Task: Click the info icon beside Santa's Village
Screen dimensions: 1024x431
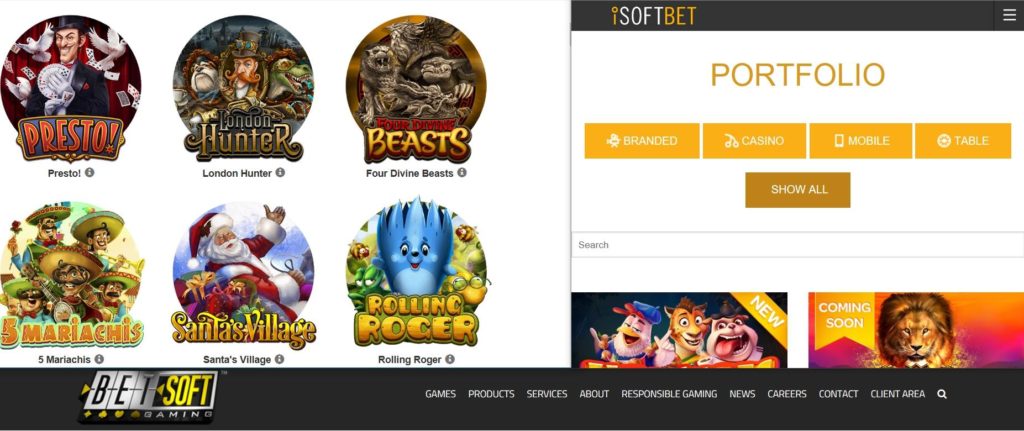Action: 280,359
